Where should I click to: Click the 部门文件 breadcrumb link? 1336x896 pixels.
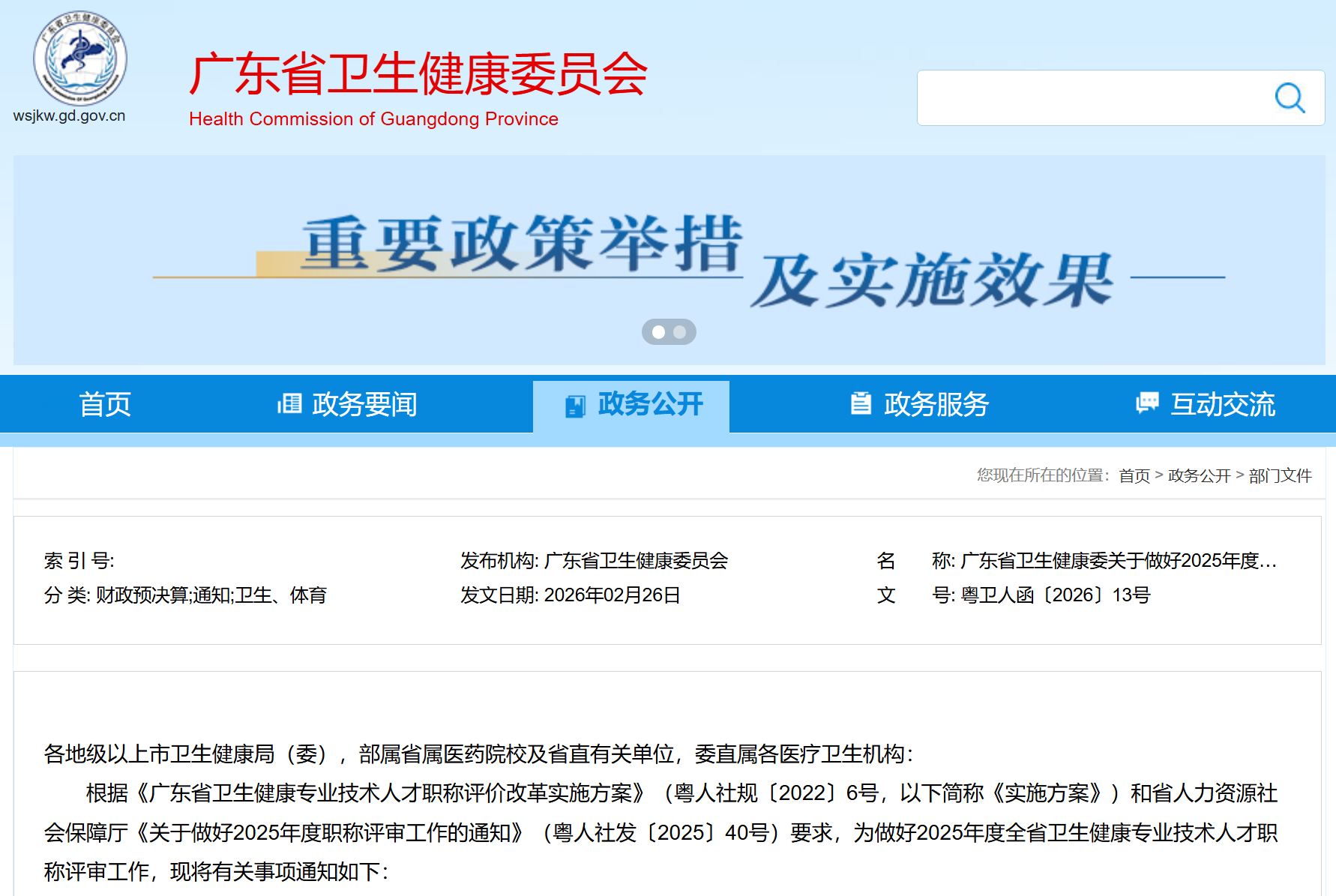1280,475
